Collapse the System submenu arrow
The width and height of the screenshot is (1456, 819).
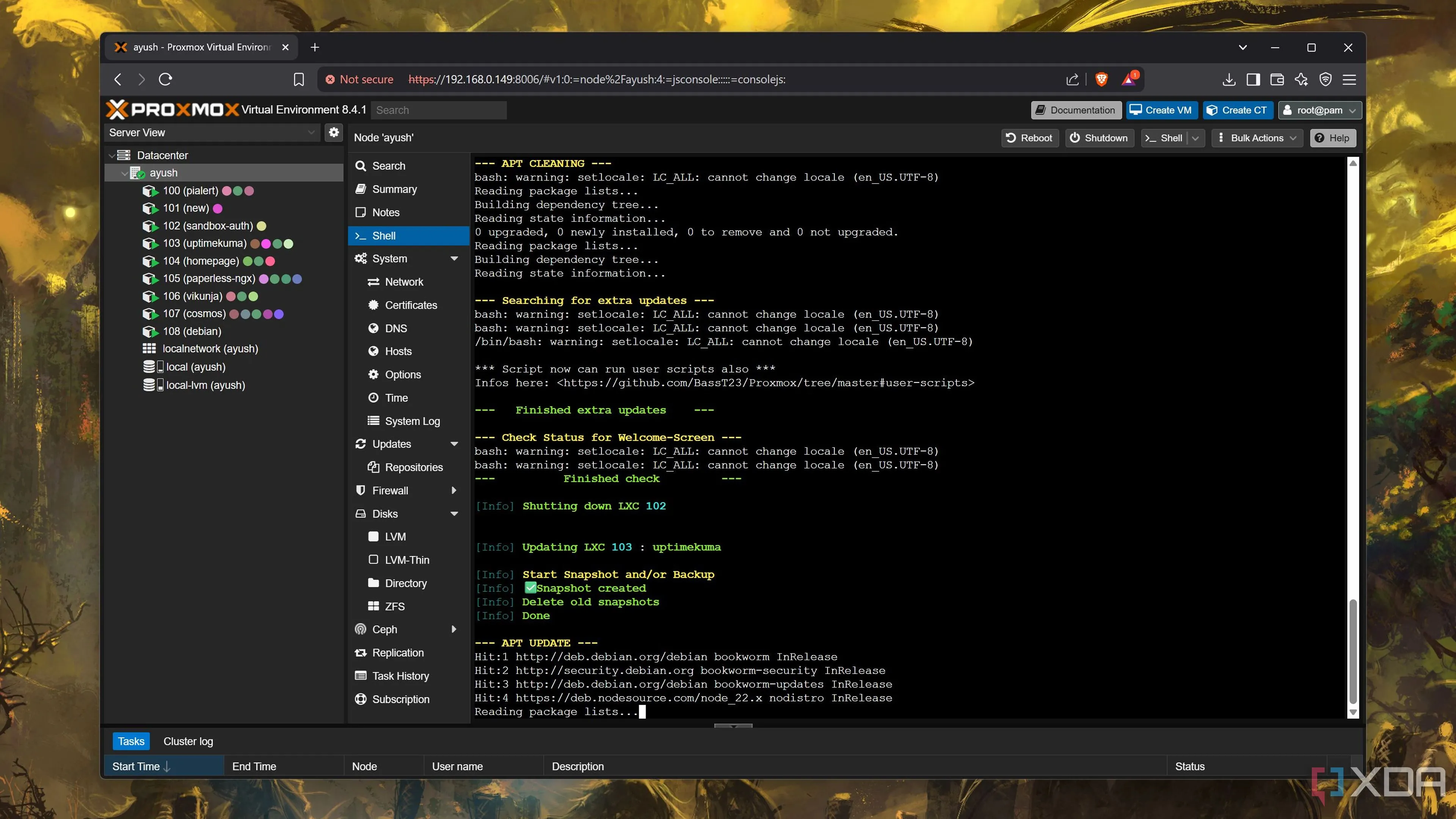point(454,259)
